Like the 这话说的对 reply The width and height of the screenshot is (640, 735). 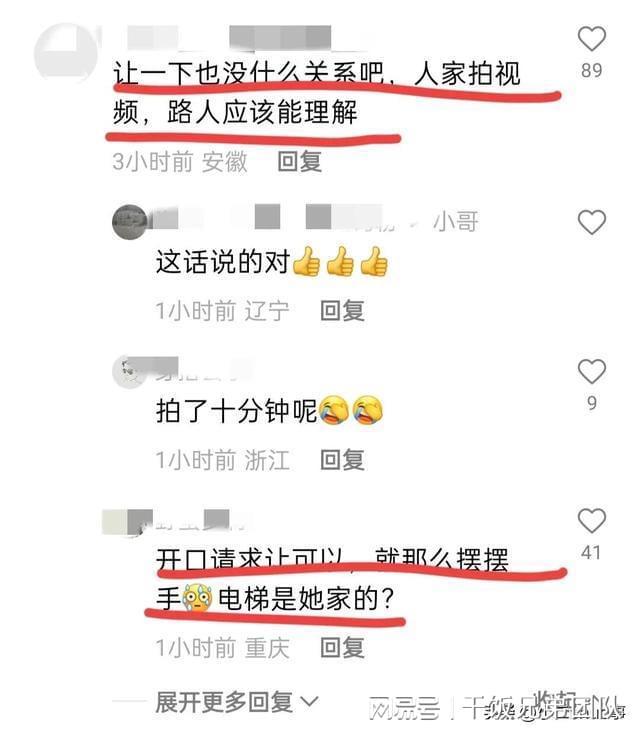click(x=592, y=222)
